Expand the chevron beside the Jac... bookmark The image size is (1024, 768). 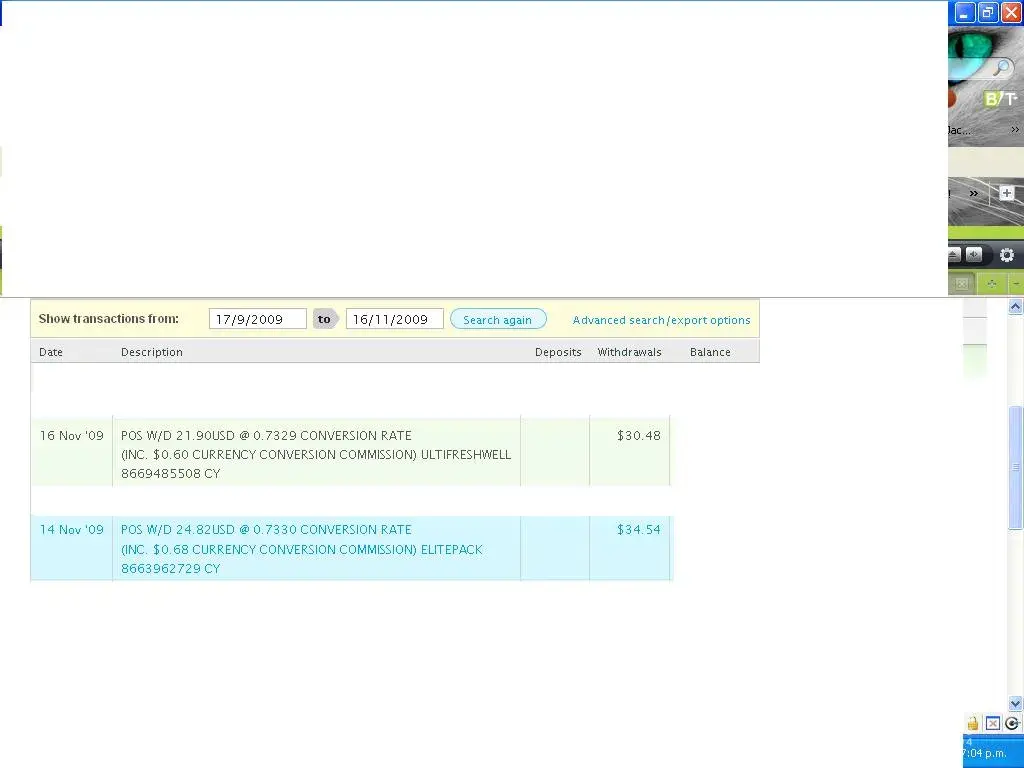[x=1015, y=130]
